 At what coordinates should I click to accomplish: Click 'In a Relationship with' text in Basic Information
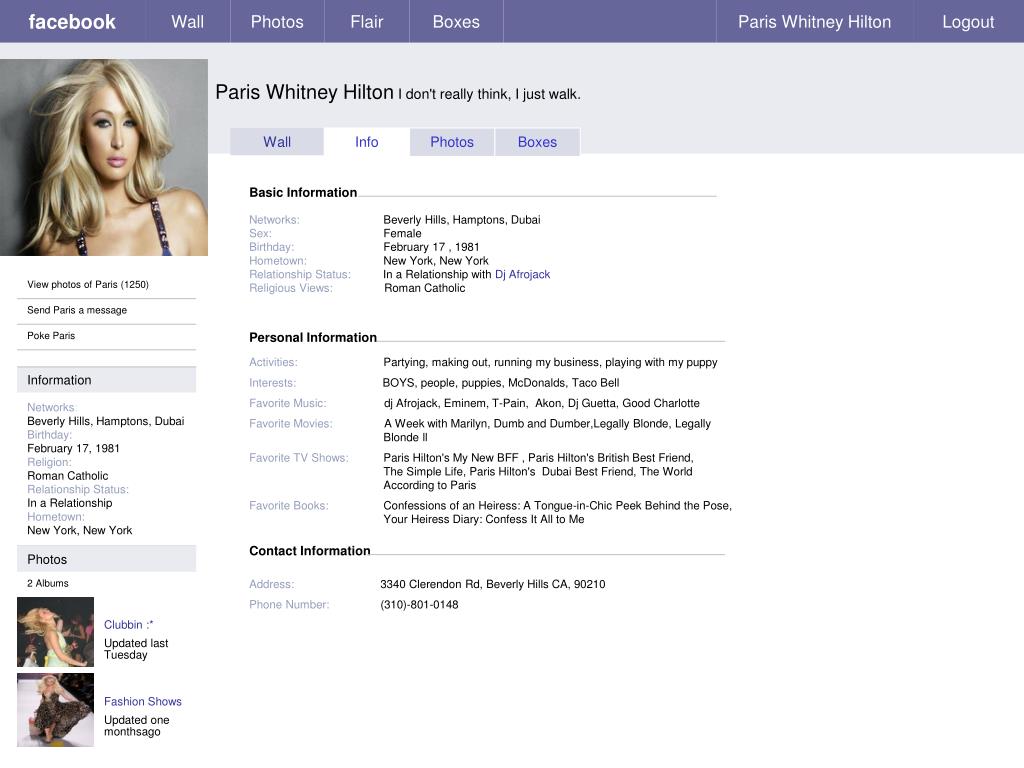coord(438,274)
